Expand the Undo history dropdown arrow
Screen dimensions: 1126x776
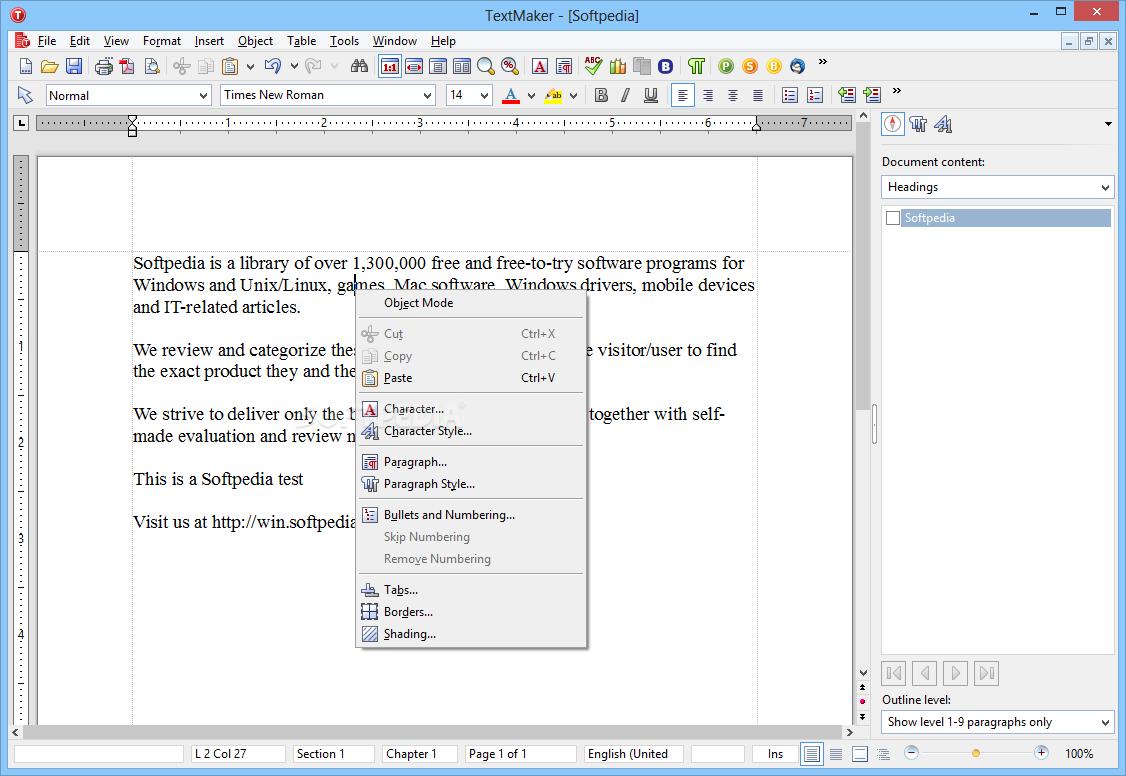[x=294, y=67]
